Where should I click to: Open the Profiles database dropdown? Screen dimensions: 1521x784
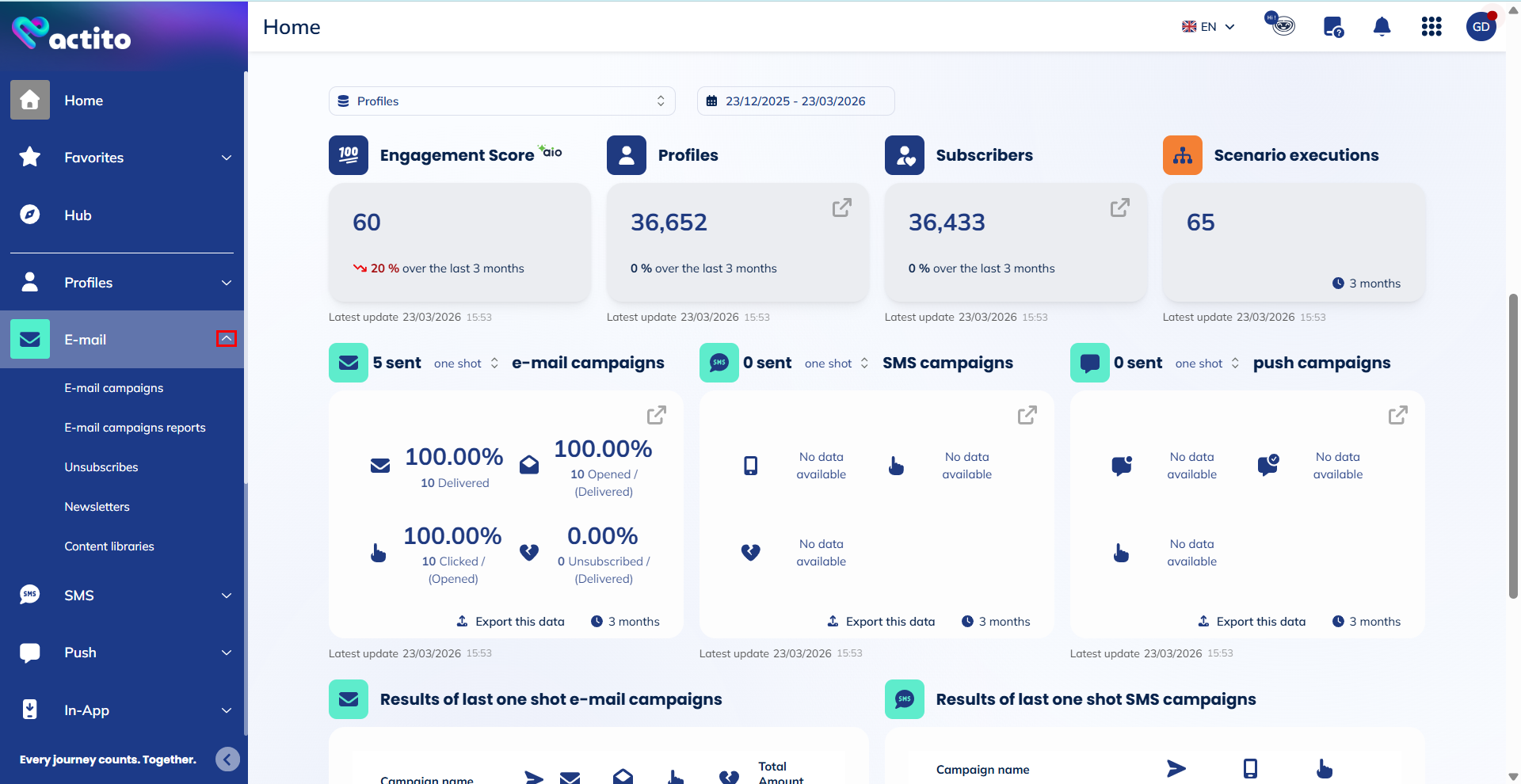[501, 101]
